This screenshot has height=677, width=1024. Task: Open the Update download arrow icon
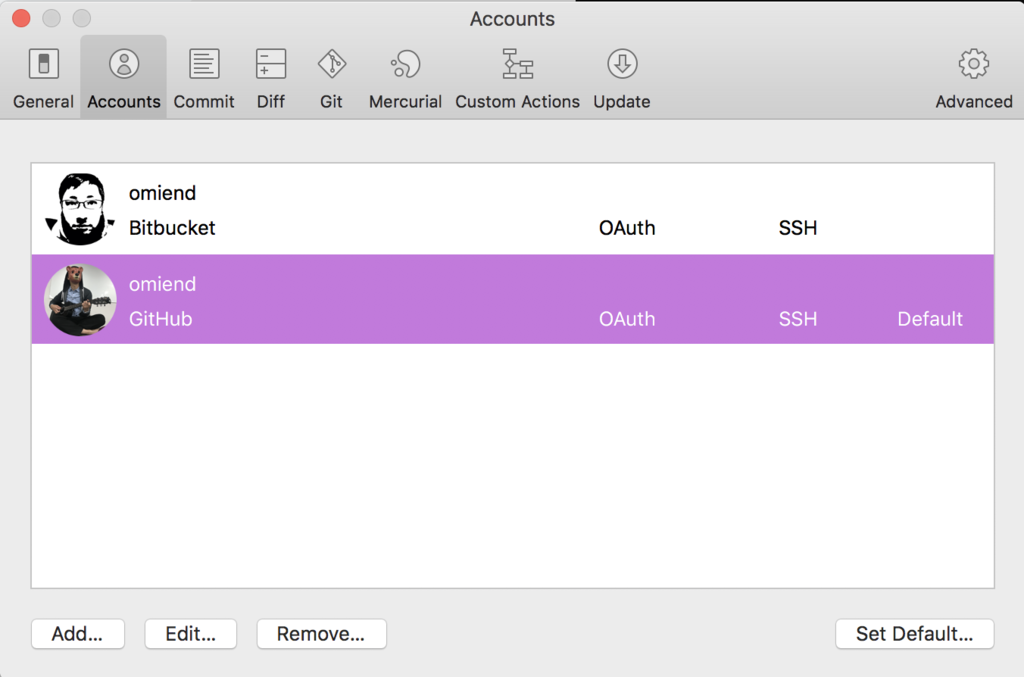click(622, 64)
